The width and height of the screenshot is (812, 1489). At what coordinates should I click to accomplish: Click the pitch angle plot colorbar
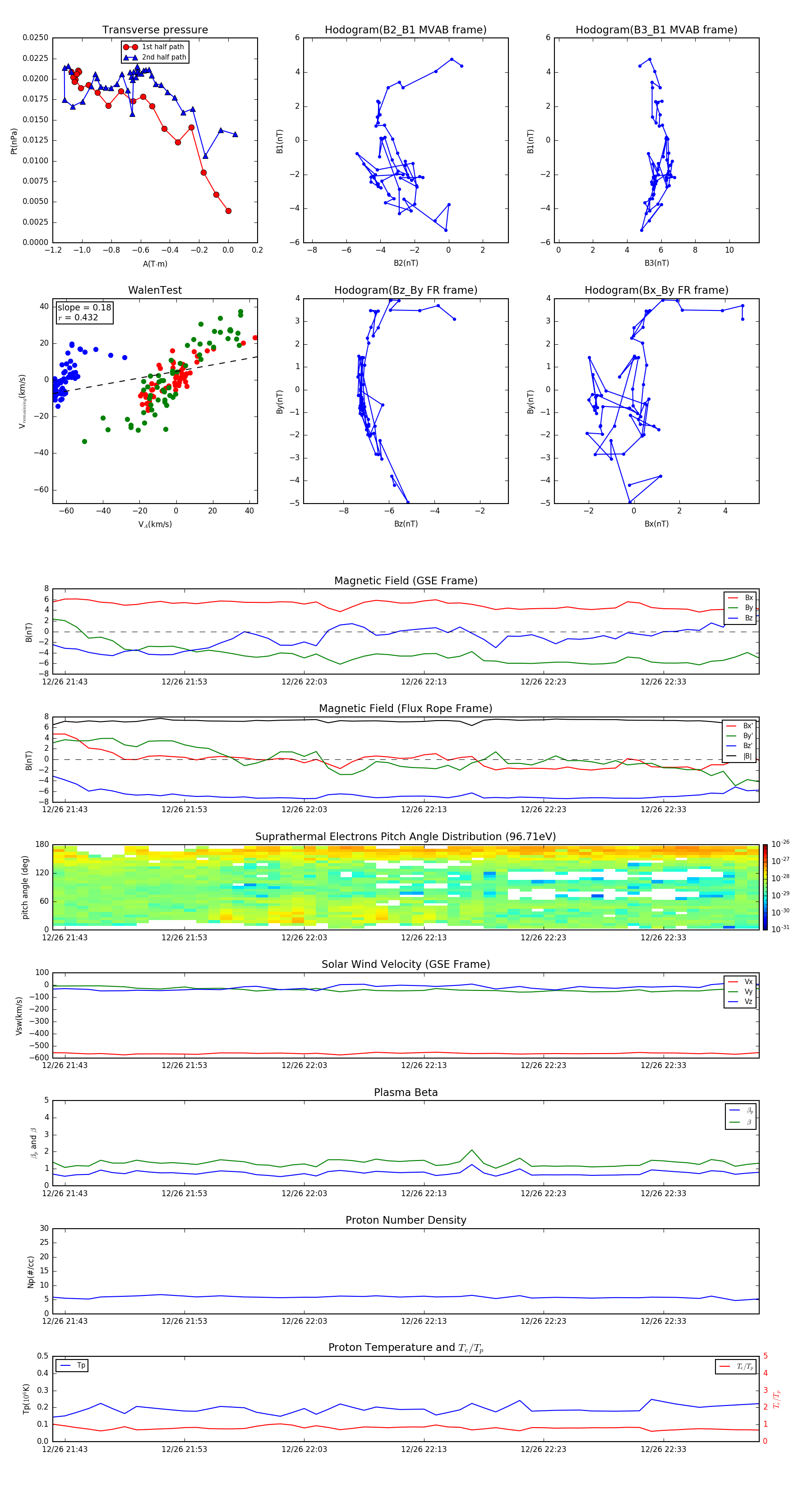(765, 887)
